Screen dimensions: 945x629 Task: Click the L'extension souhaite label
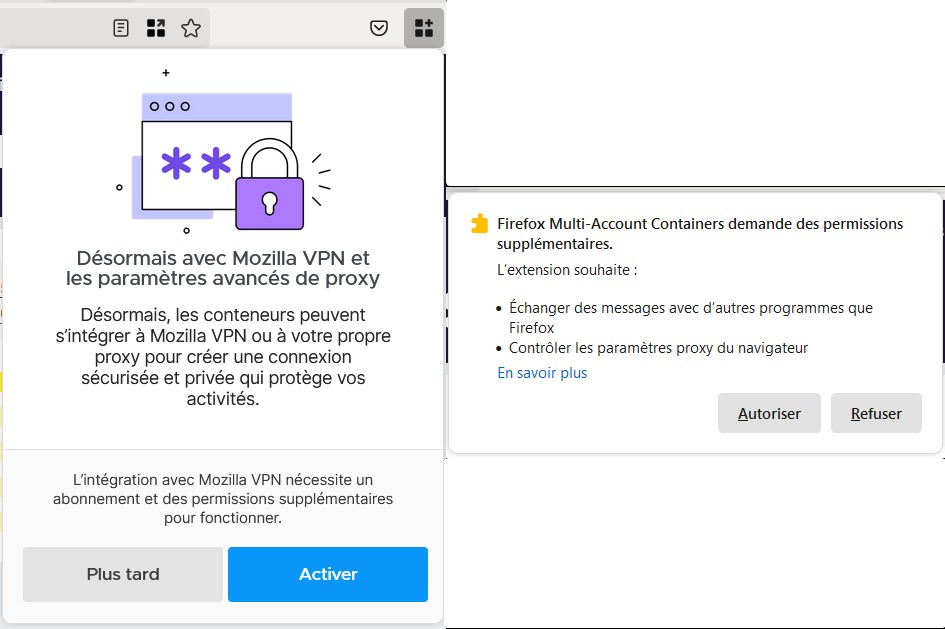click(567, 270)
